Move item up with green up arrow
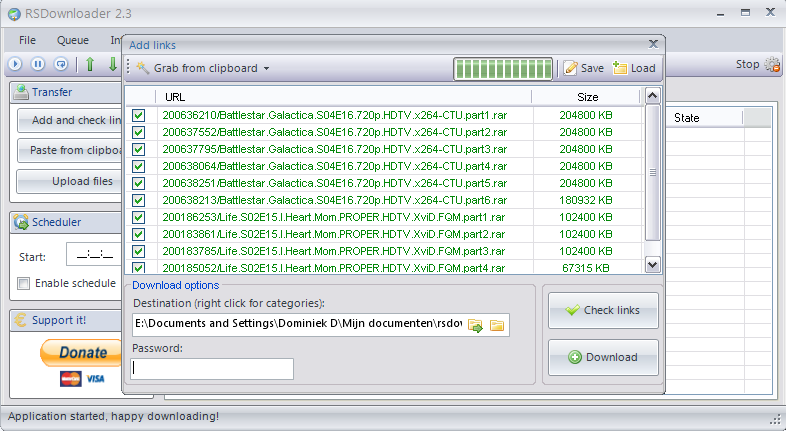The height and width of the screenshot is (431, 786). [x=90, y=64]
